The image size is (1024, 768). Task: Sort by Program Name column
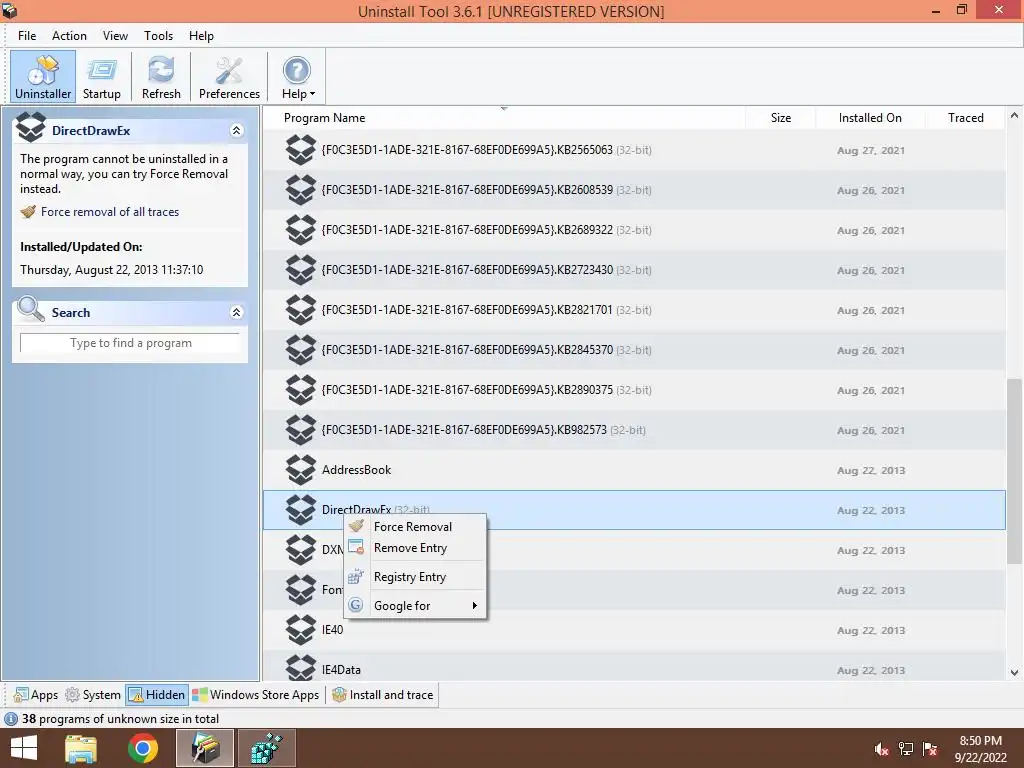point(504,118)
